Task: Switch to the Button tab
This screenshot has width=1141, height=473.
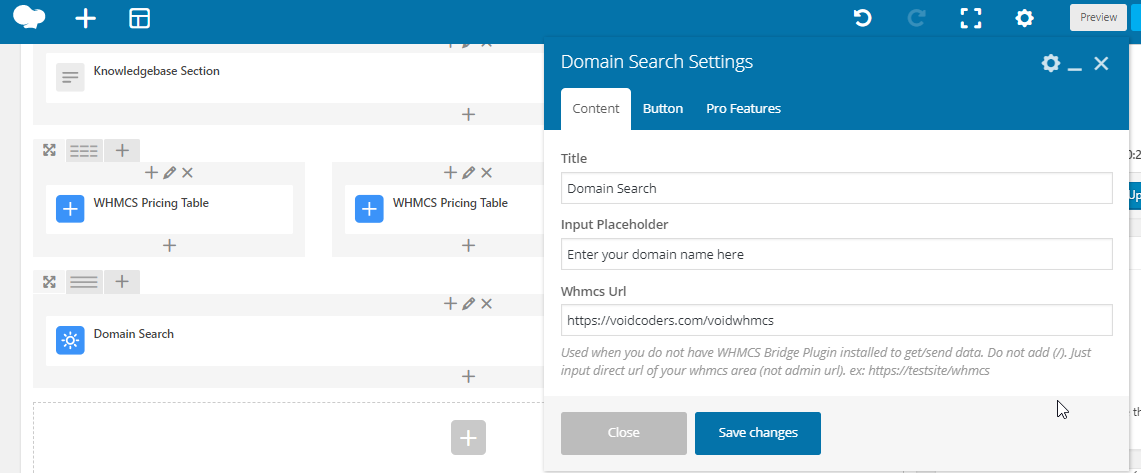Action: (x=663, y=109)
